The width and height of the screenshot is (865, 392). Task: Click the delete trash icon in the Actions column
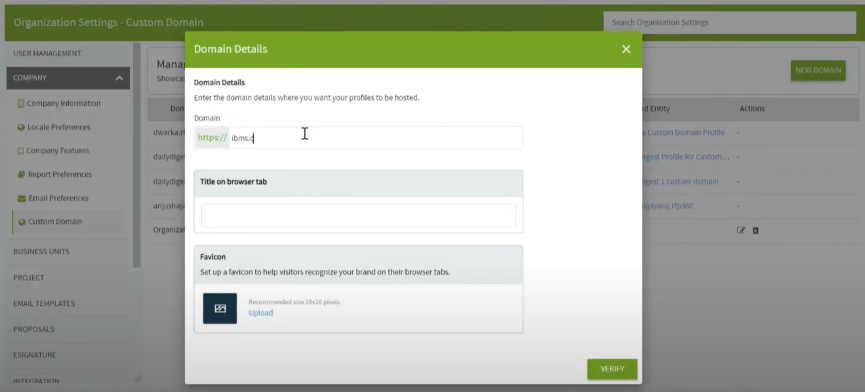[756, 230]
